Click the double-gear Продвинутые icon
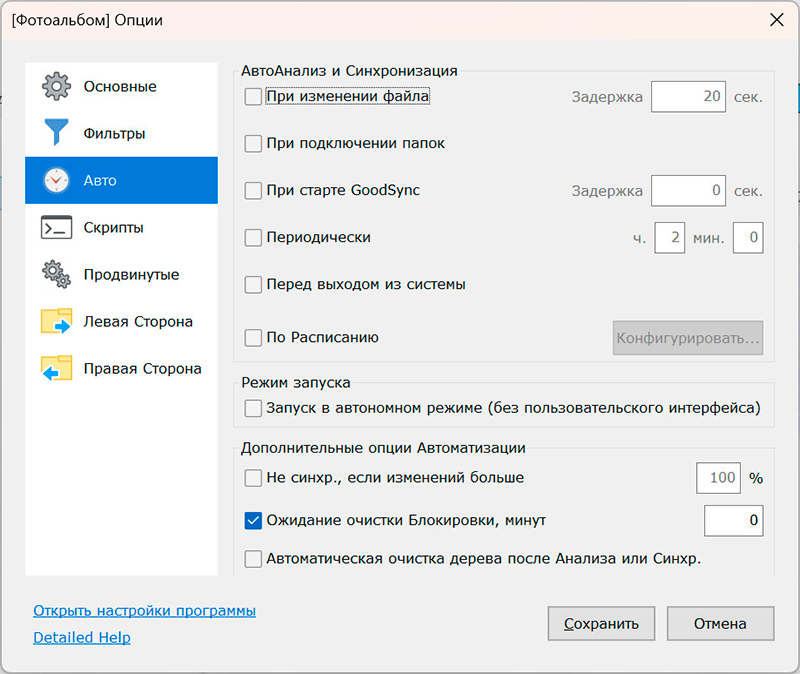 tap(56, 275)
